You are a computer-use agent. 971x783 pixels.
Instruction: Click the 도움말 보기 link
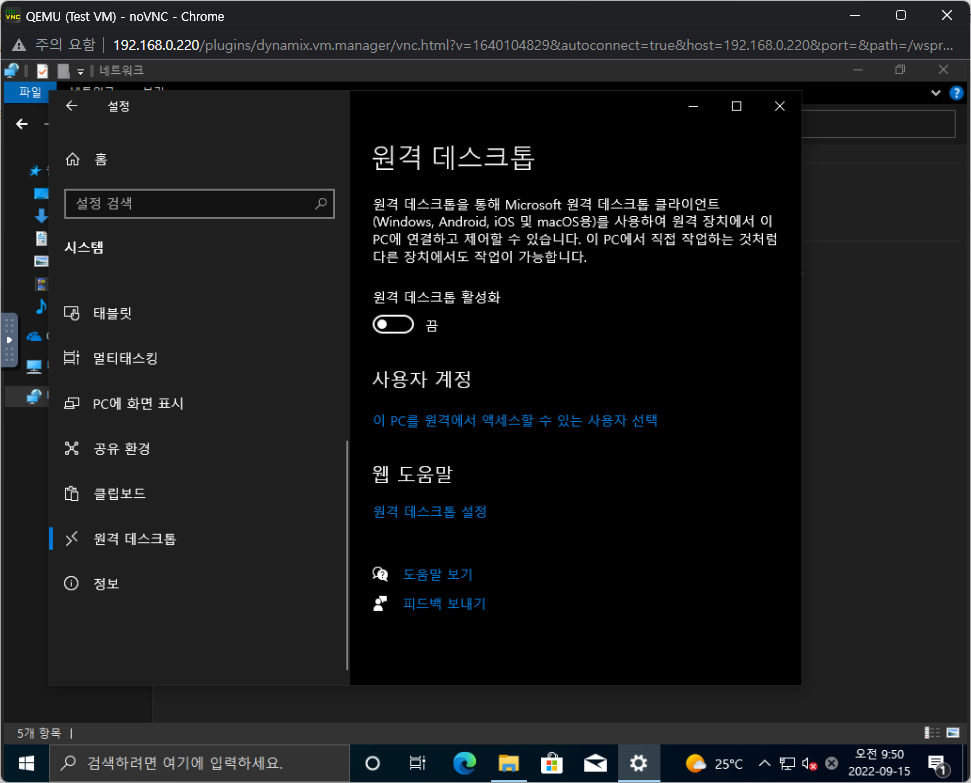[438, 575]
